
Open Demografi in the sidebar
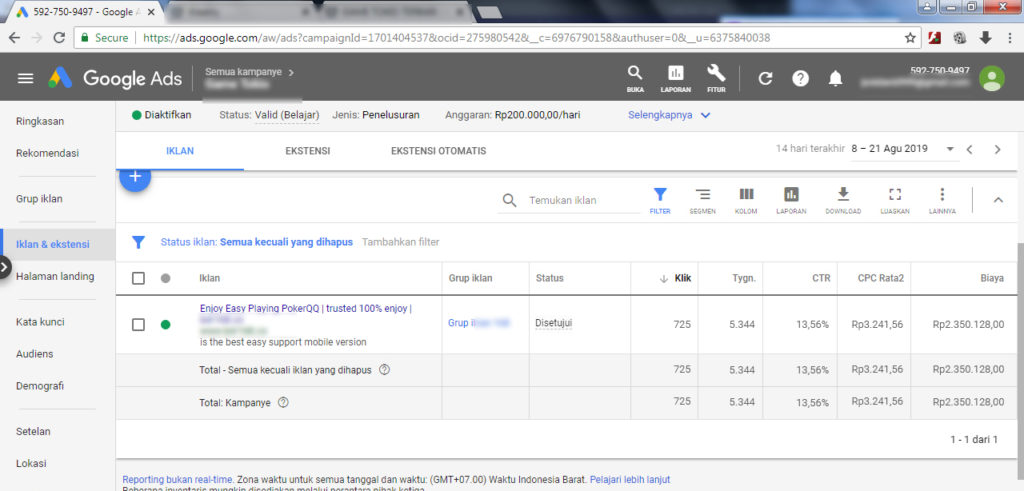(40, 386)
